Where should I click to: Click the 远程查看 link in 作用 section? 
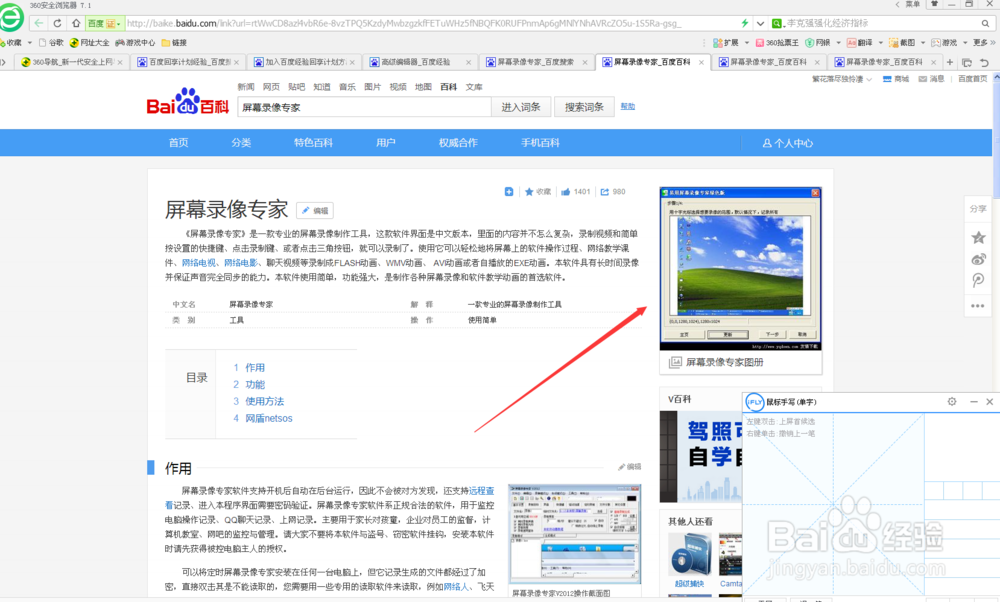coord(482,490)
